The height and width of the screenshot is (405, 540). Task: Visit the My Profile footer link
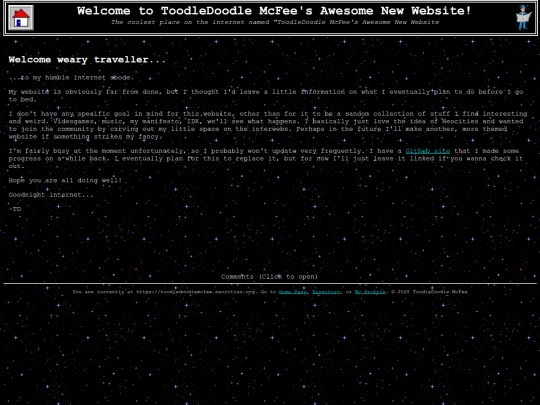click(370, 292)
